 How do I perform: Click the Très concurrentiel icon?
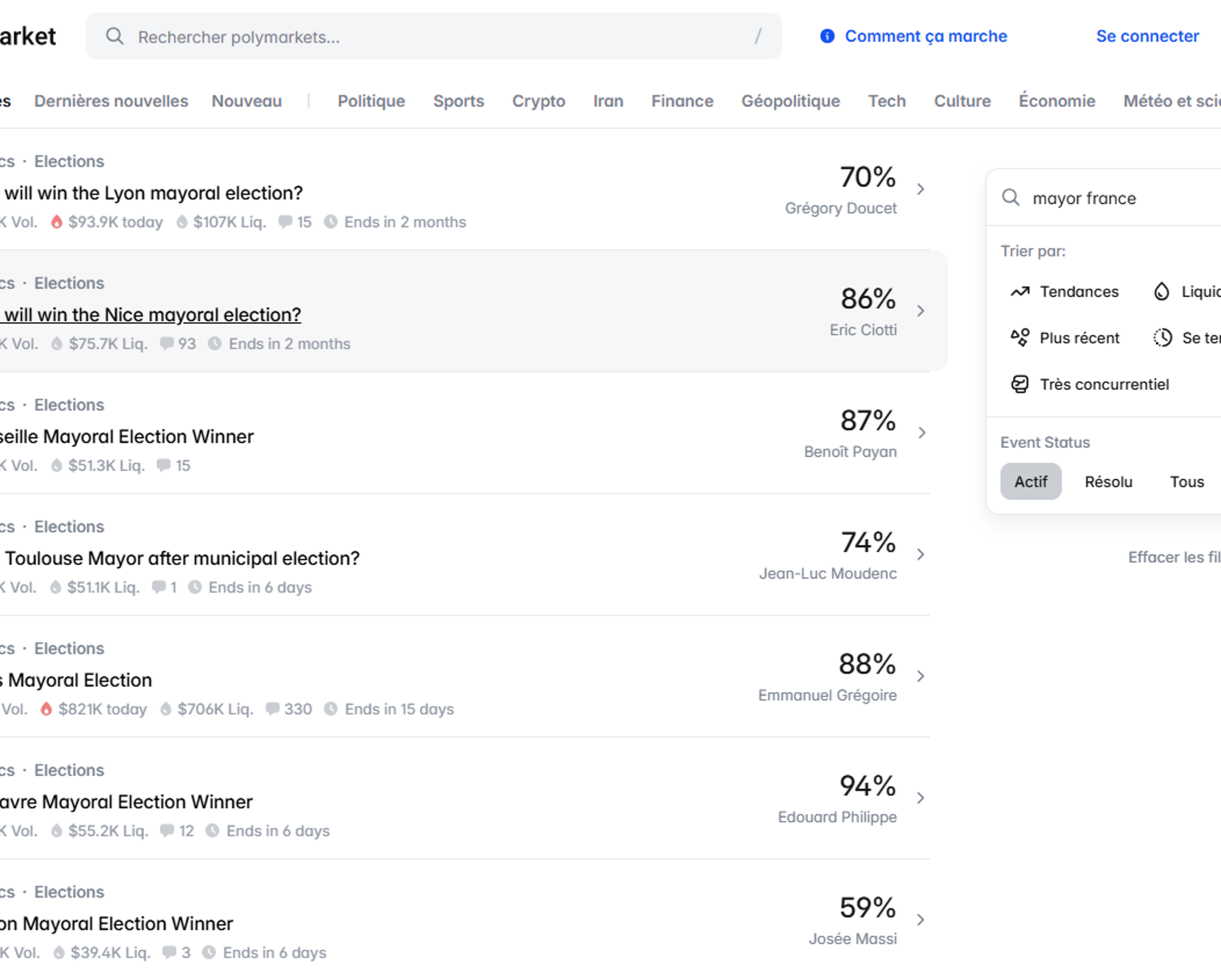(x=1020, y=384)
